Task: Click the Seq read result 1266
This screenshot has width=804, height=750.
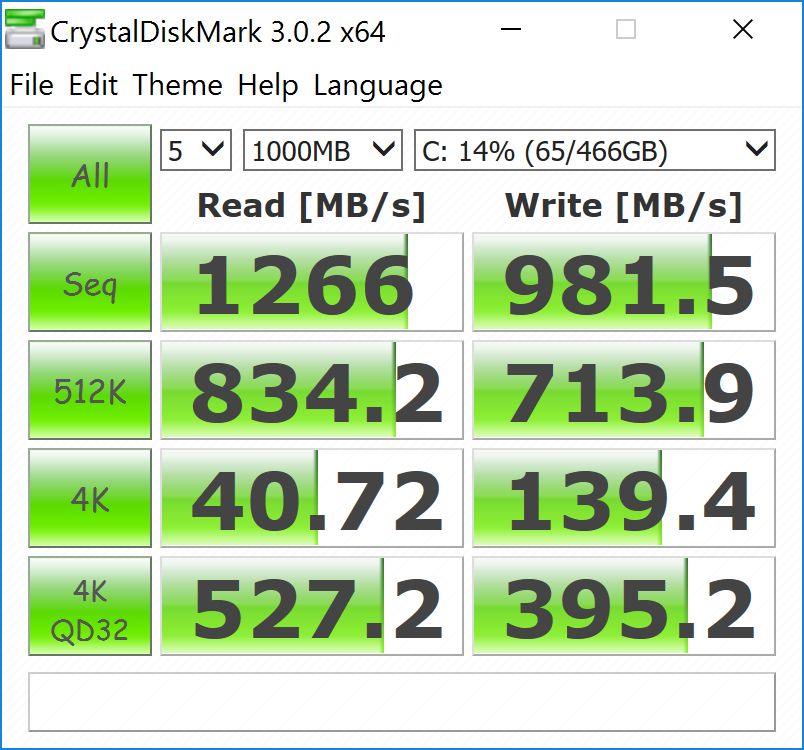Action: coord(312,282)
